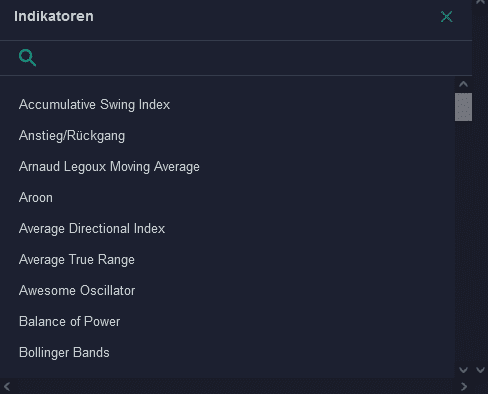This screenshot has width=488, height=394.
Task: Choose the Aroon indicator
Action: (36, 198)
